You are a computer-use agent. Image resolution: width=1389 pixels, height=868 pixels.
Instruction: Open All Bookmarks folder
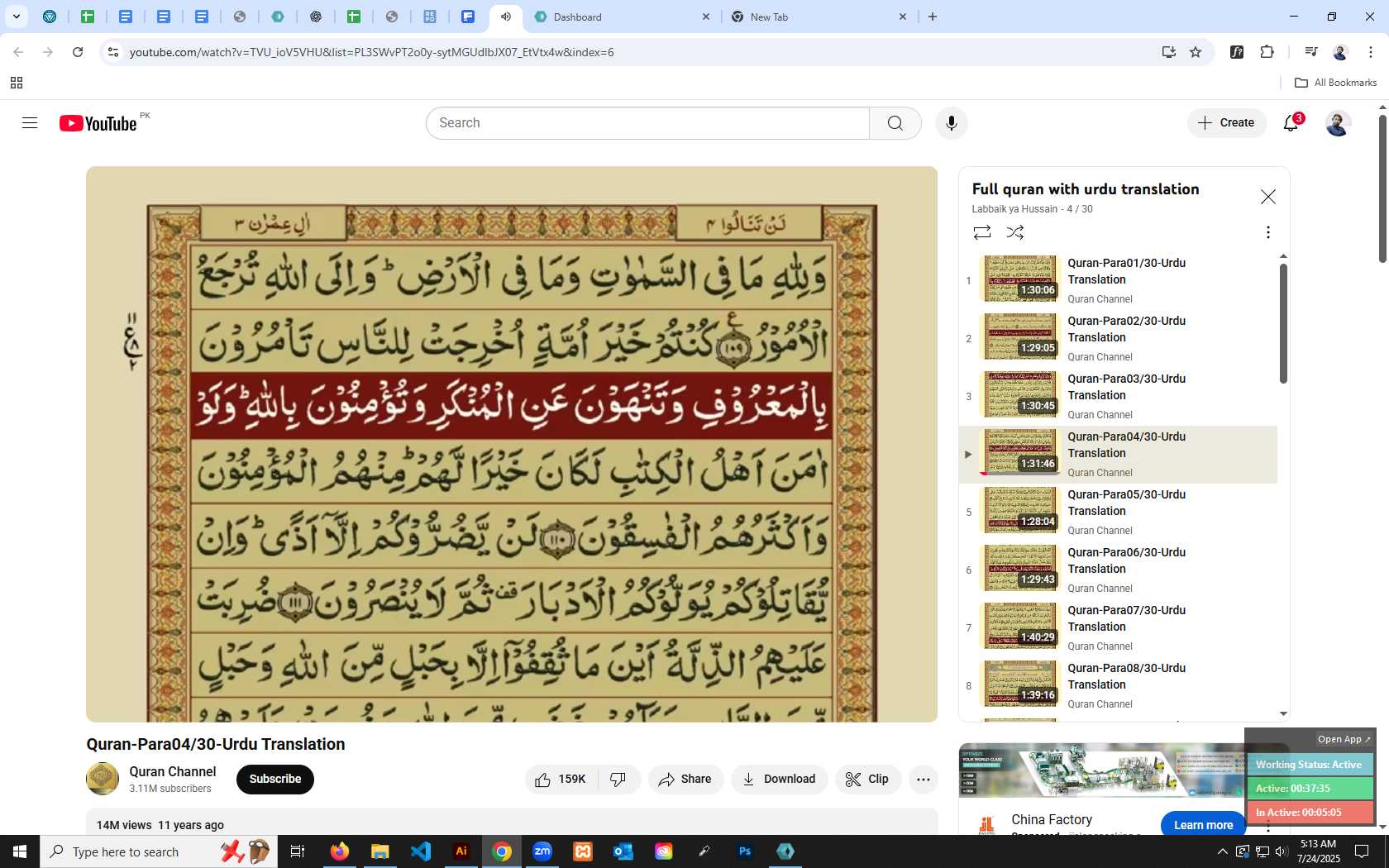coord(1335,83)
